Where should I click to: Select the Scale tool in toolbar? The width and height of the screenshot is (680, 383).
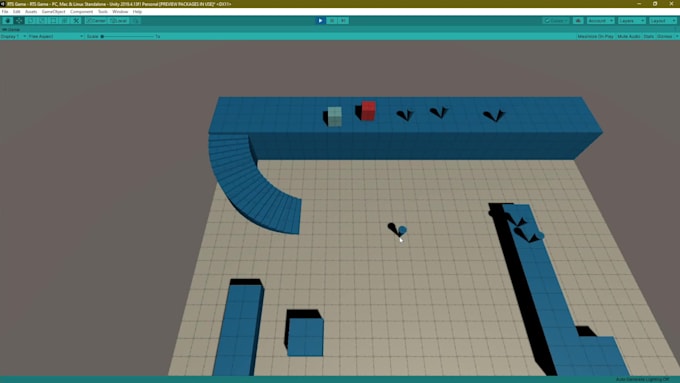tap(42, 21)
